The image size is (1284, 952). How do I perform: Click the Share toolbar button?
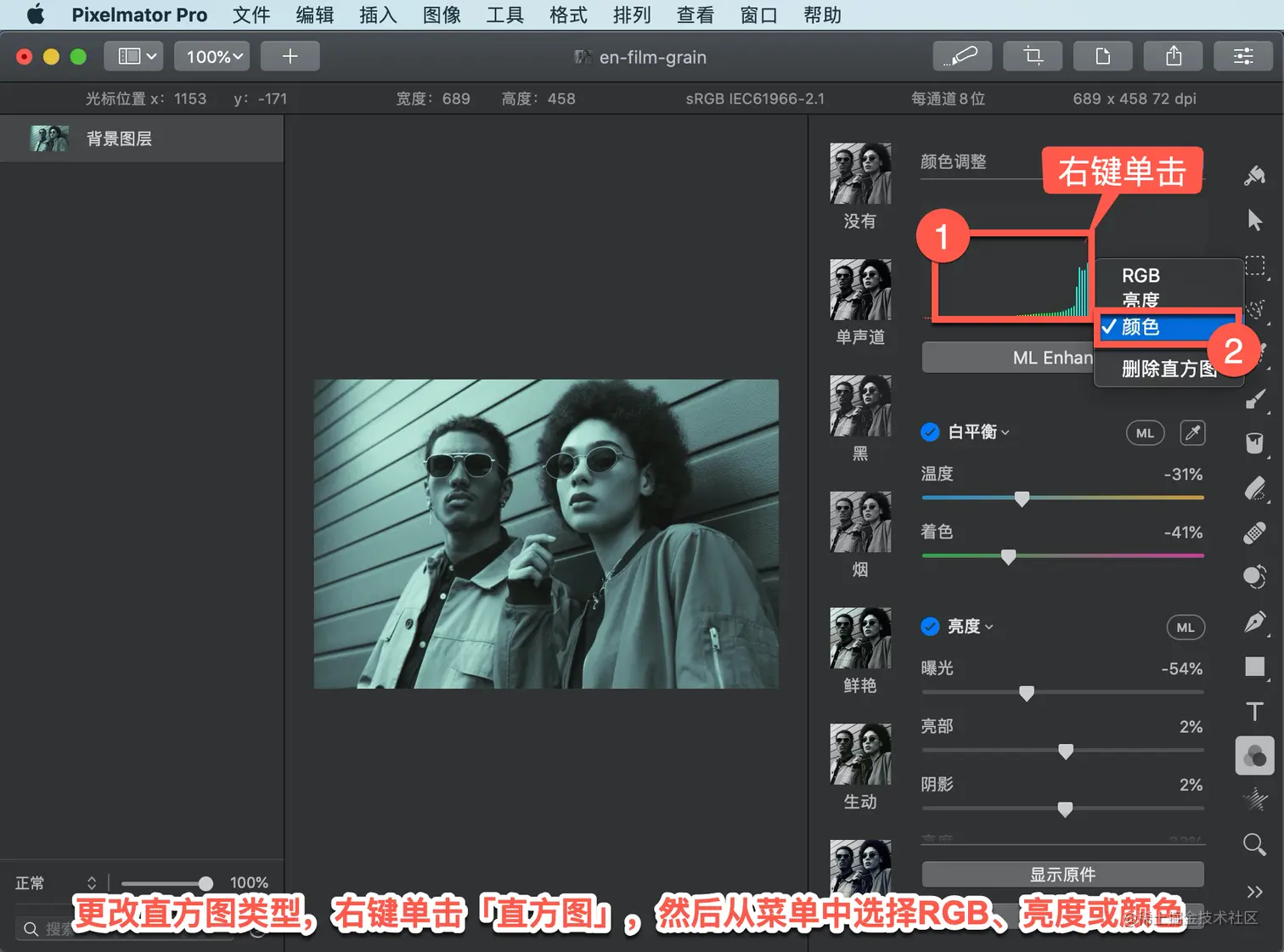point(1174,56)
